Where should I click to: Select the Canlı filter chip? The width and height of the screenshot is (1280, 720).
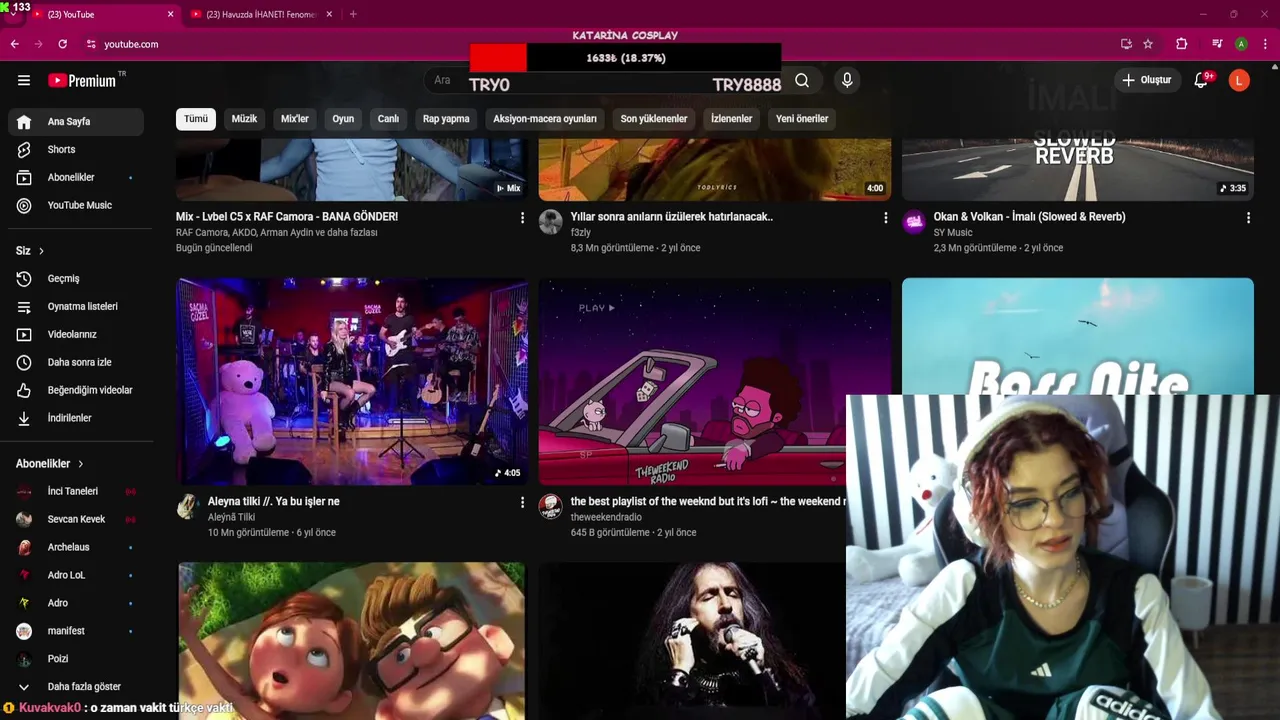pyautogui.click(x=388, y=119)
